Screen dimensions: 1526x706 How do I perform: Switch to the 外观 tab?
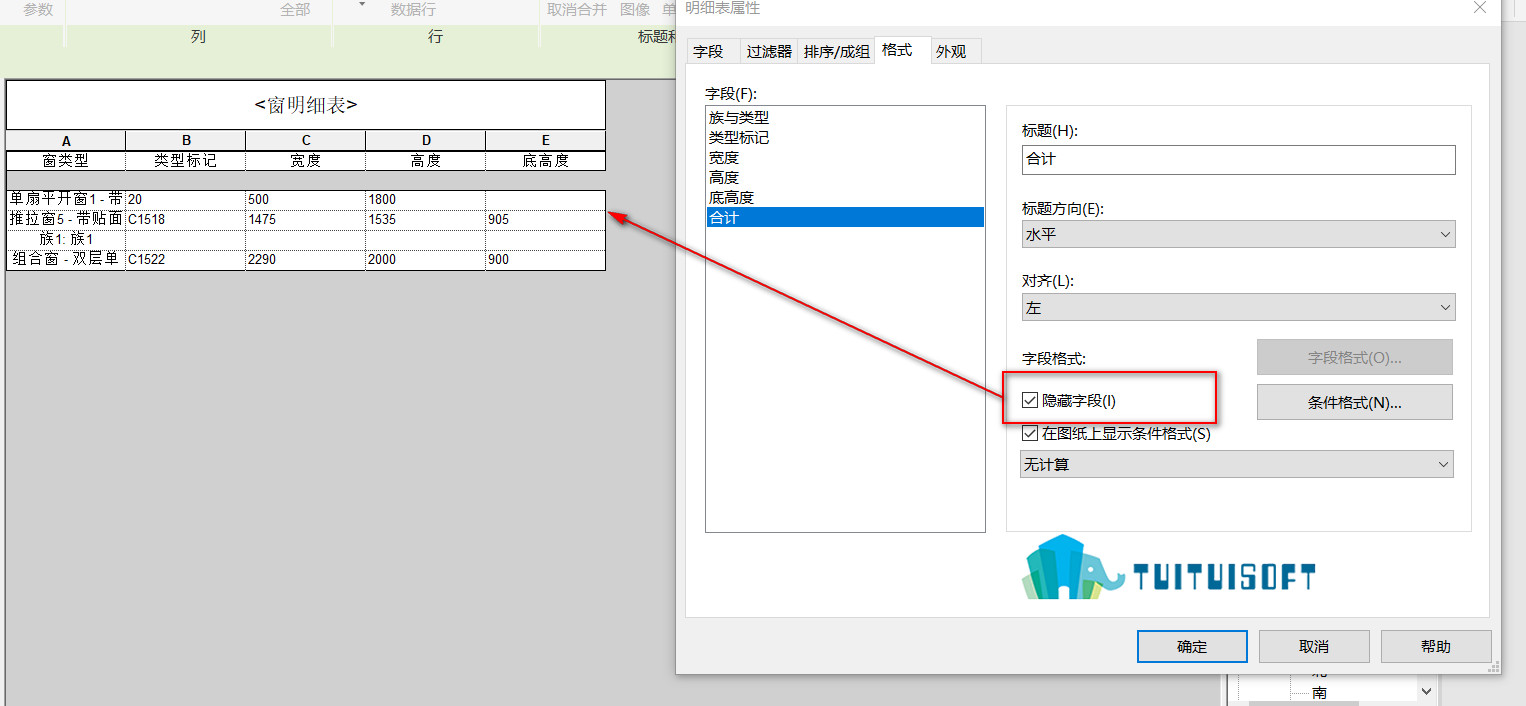click(955, 51)
